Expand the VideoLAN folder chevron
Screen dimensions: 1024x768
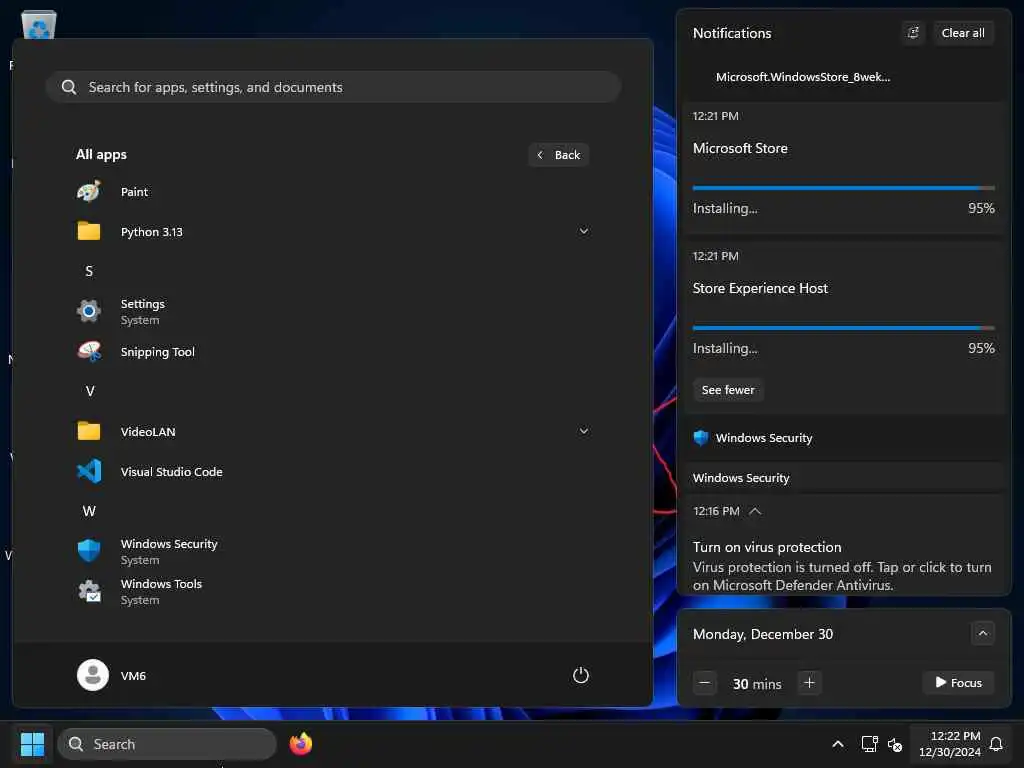pos(584,431)
